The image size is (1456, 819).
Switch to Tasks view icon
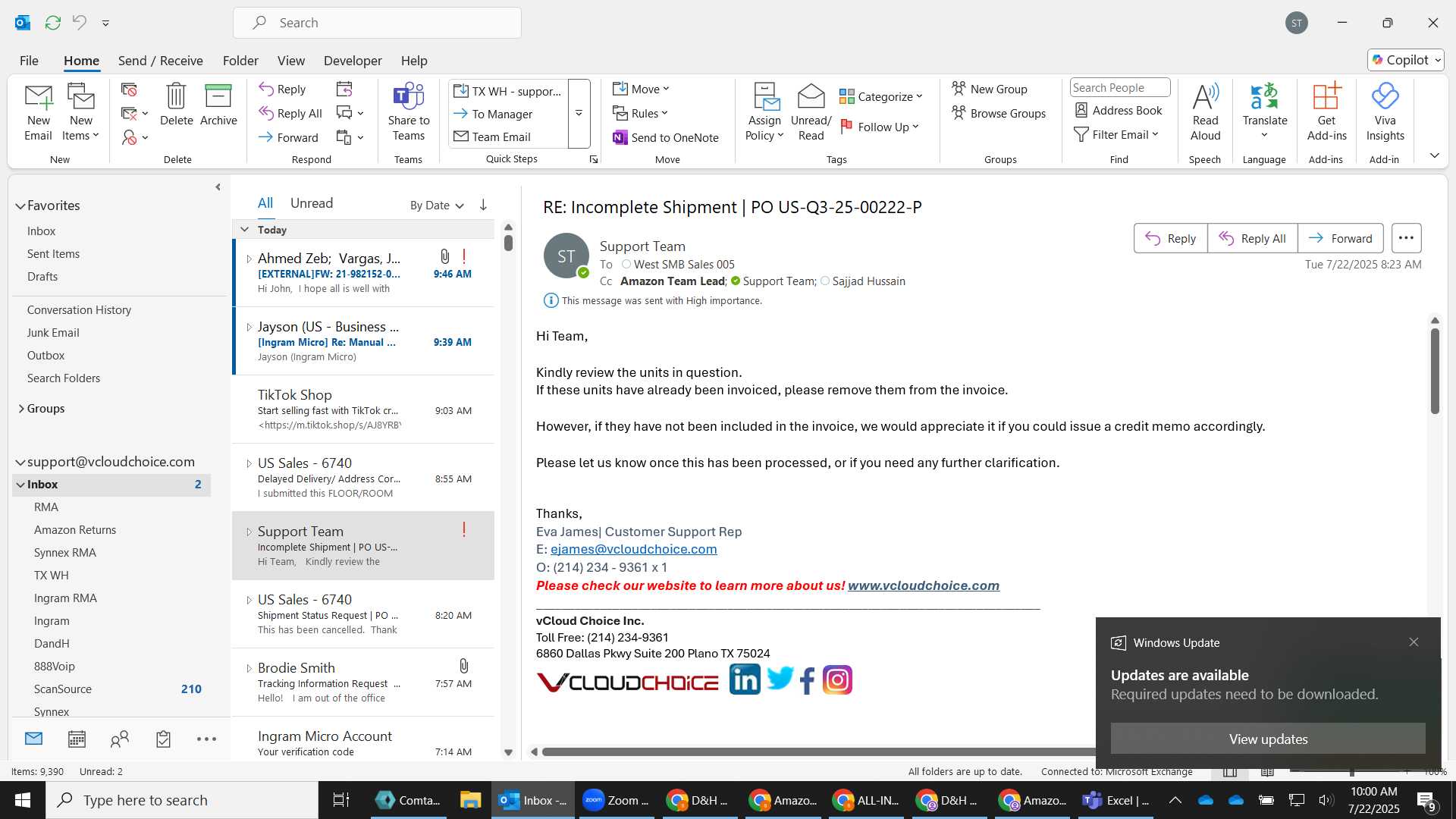[163, 739]
